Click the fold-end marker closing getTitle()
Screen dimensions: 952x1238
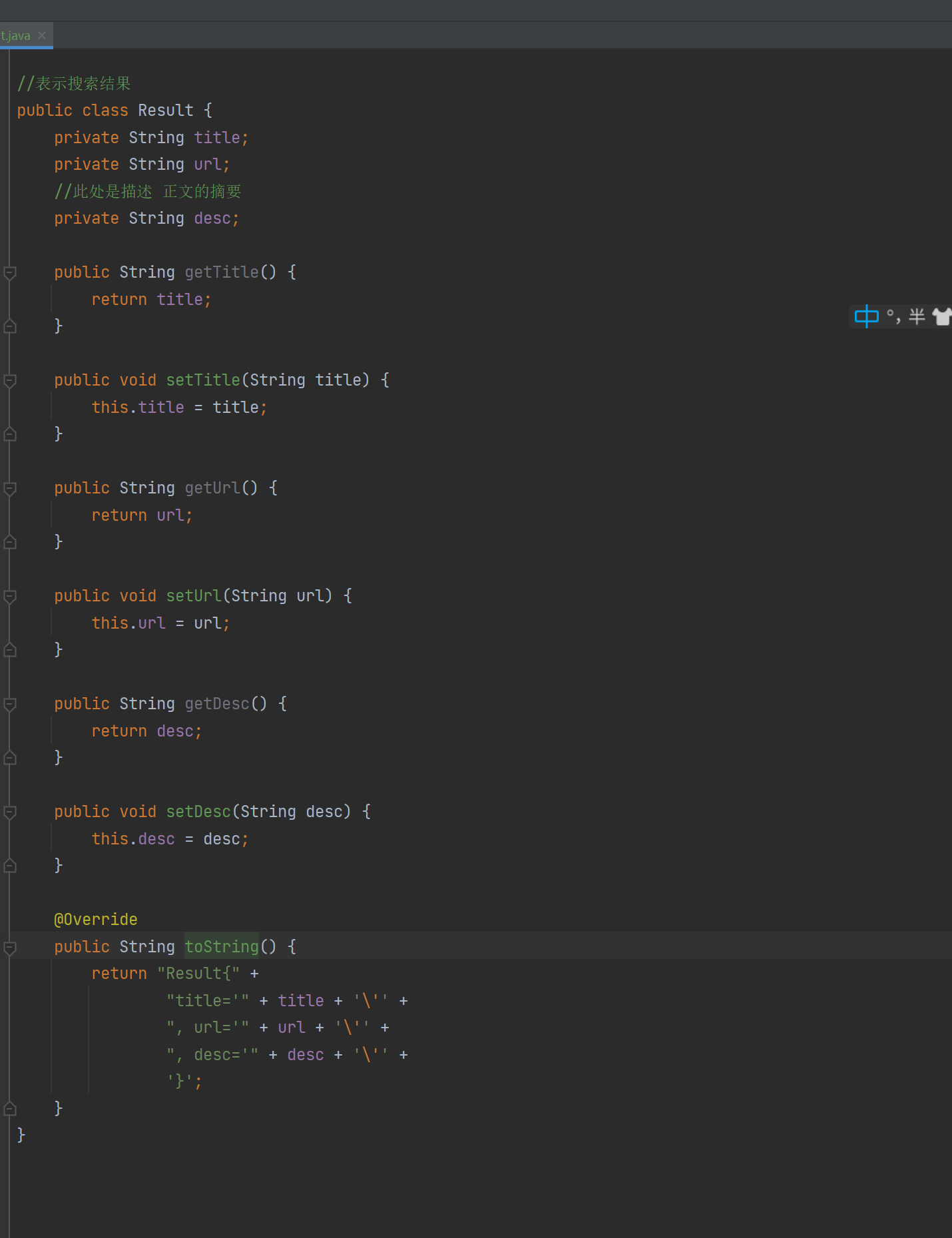point(10,326)
